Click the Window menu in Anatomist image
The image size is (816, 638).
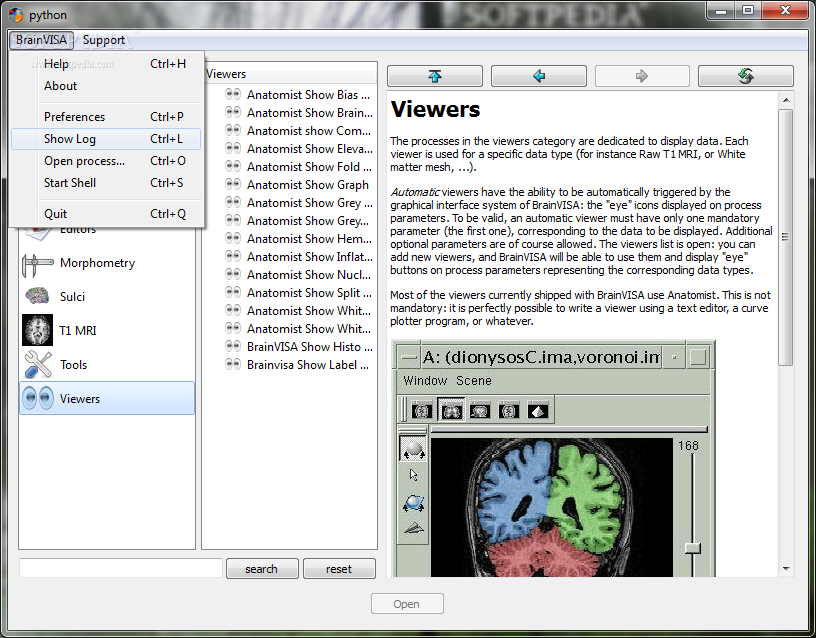pyautogui.click(x=425, y=381)
